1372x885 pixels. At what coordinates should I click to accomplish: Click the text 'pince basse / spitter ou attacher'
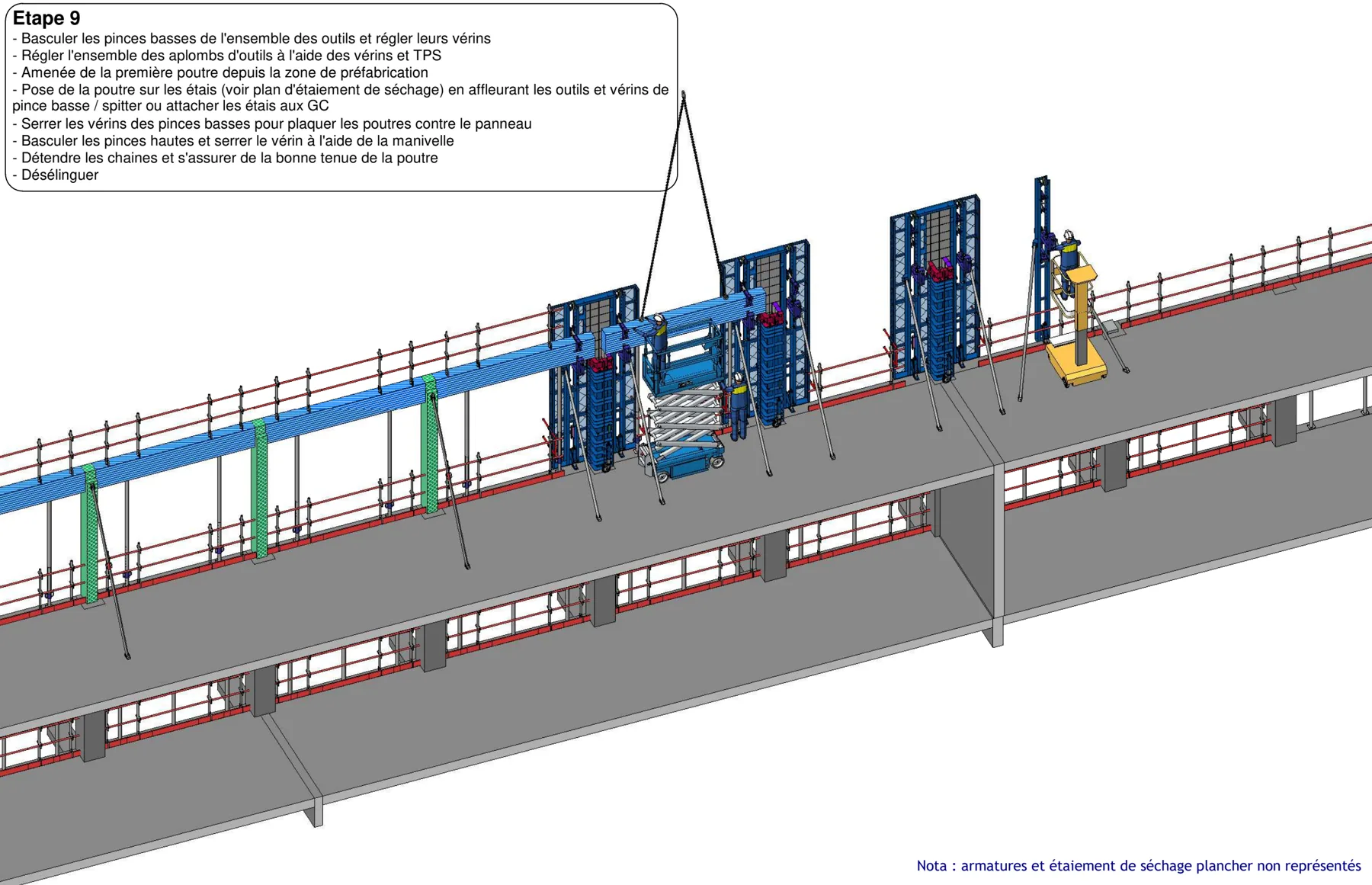tap(171, 106)
